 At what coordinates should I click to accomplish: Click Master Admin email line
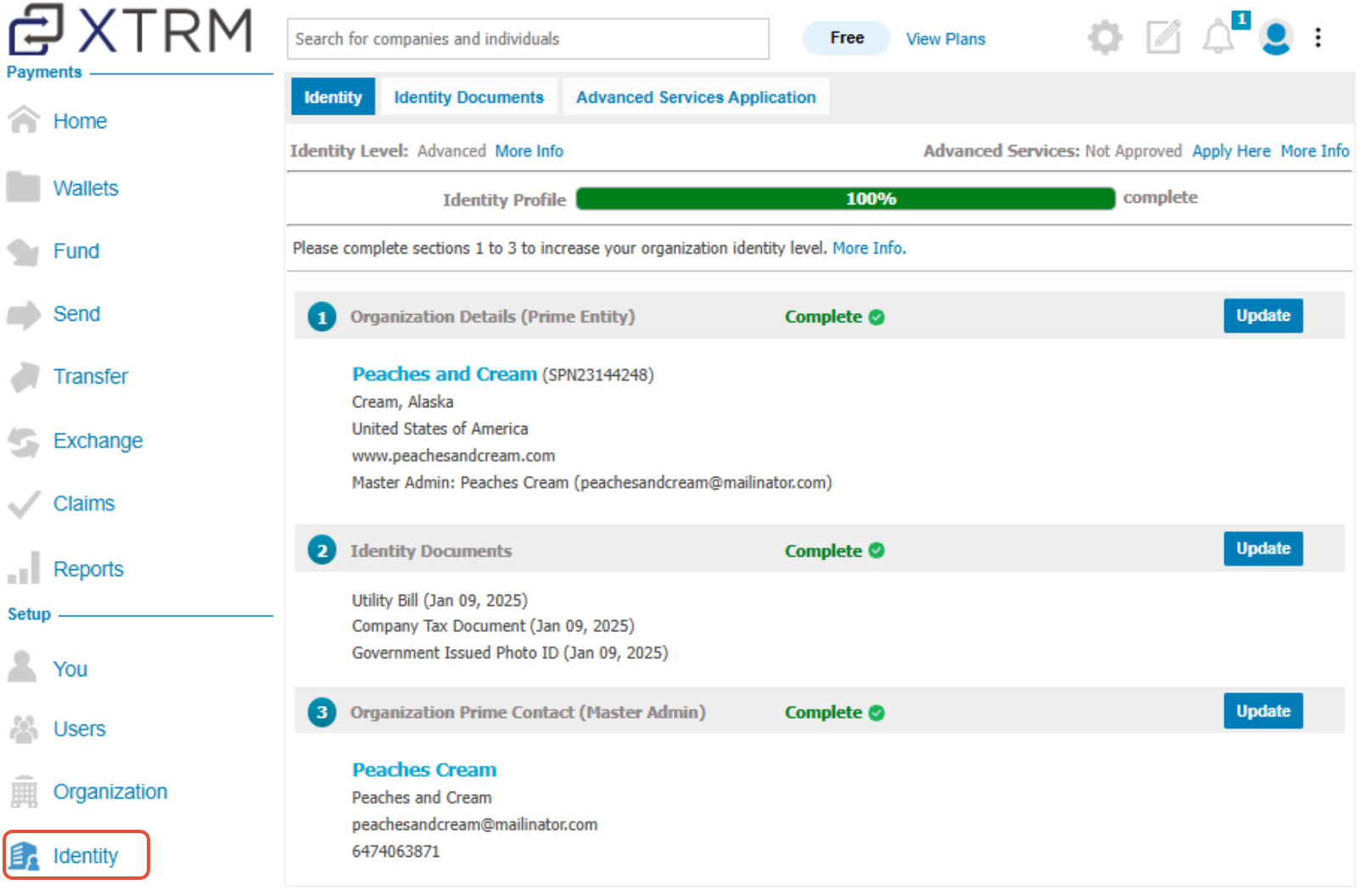[x=591, y=483]
